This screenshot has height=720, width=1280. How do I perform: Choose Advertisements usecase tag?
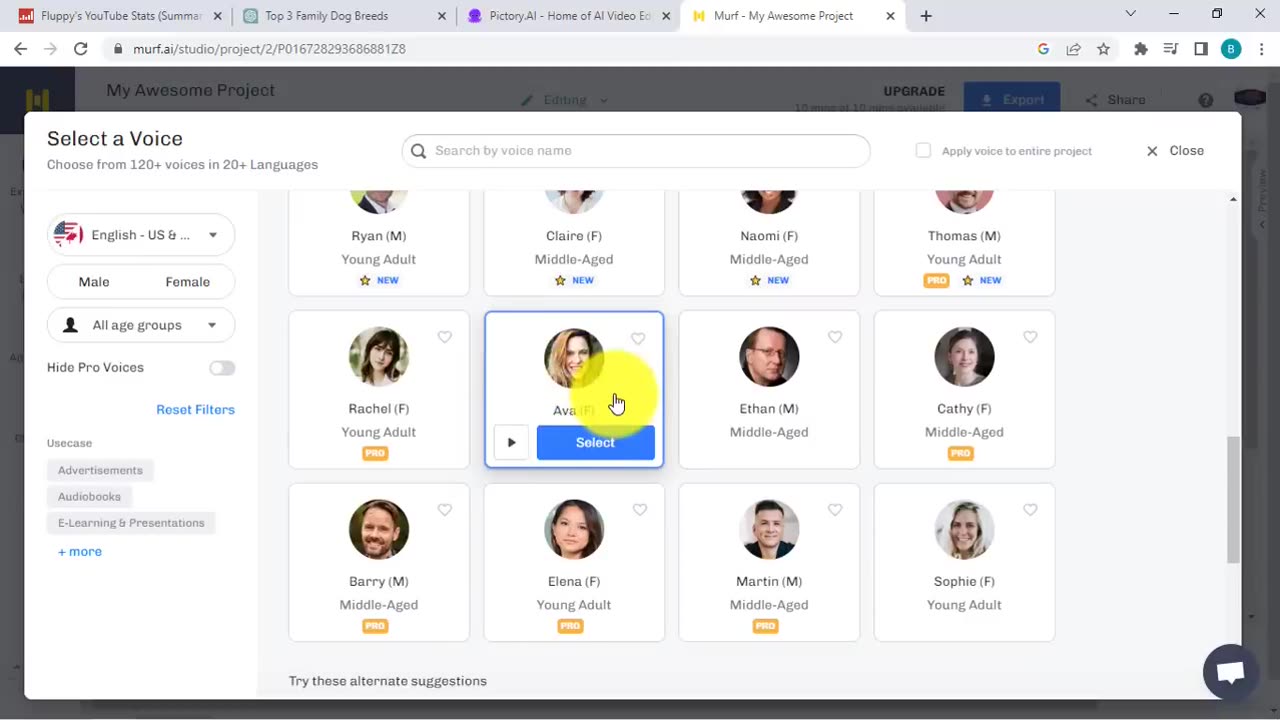(100, 470)
